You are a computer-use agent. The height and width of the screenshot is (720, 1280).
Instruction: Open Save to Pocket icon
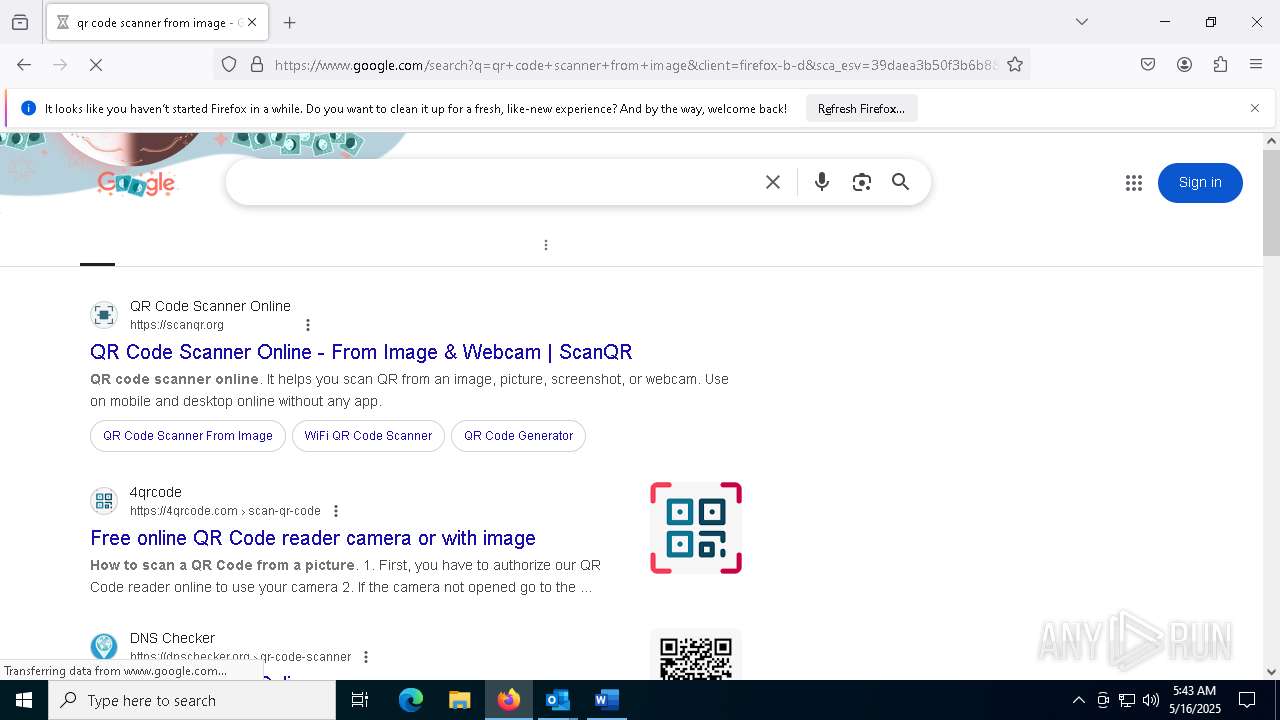(1148, 65)
